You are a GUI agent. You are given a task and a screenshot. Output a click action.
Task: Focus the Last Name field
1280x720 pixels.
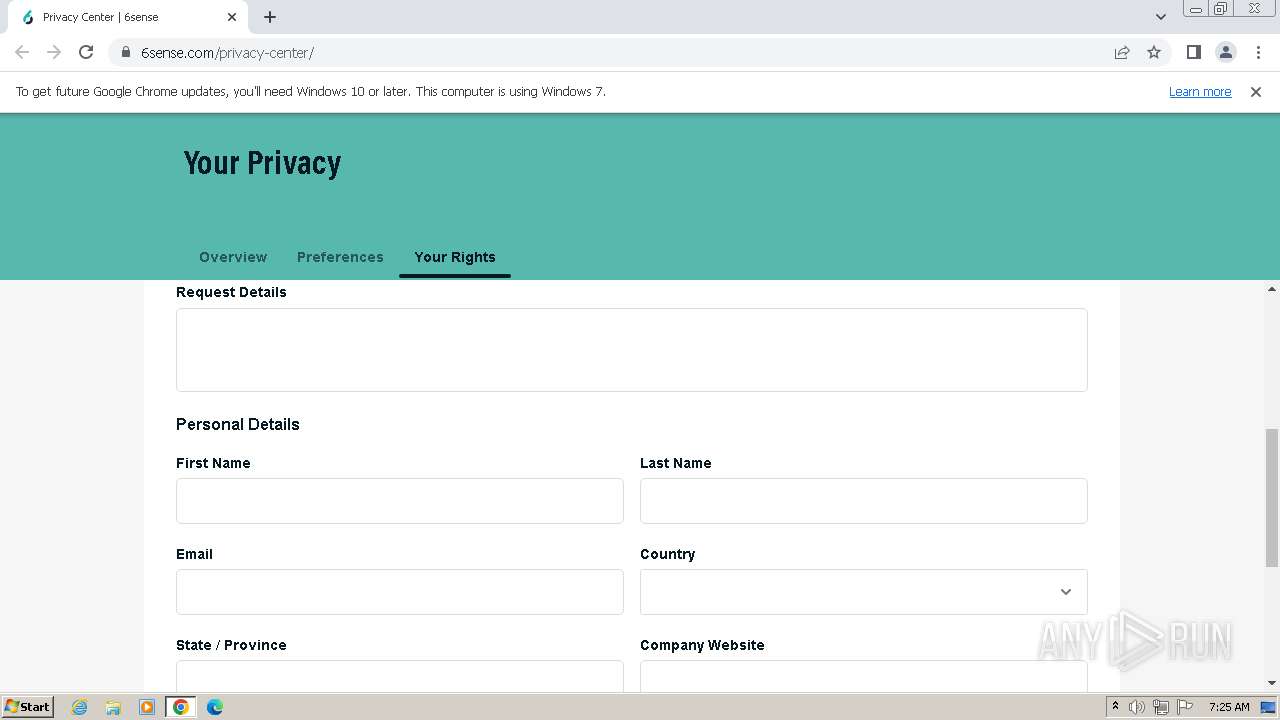(864, 501)
